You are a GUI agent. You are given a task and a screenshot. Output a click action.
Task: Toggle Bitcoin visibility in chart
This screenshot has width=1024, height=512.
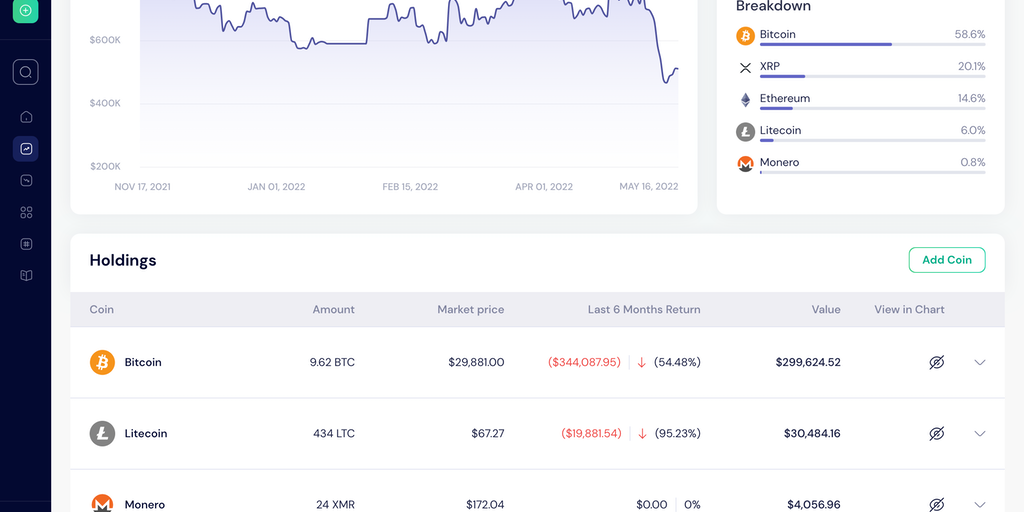(936, 362)
